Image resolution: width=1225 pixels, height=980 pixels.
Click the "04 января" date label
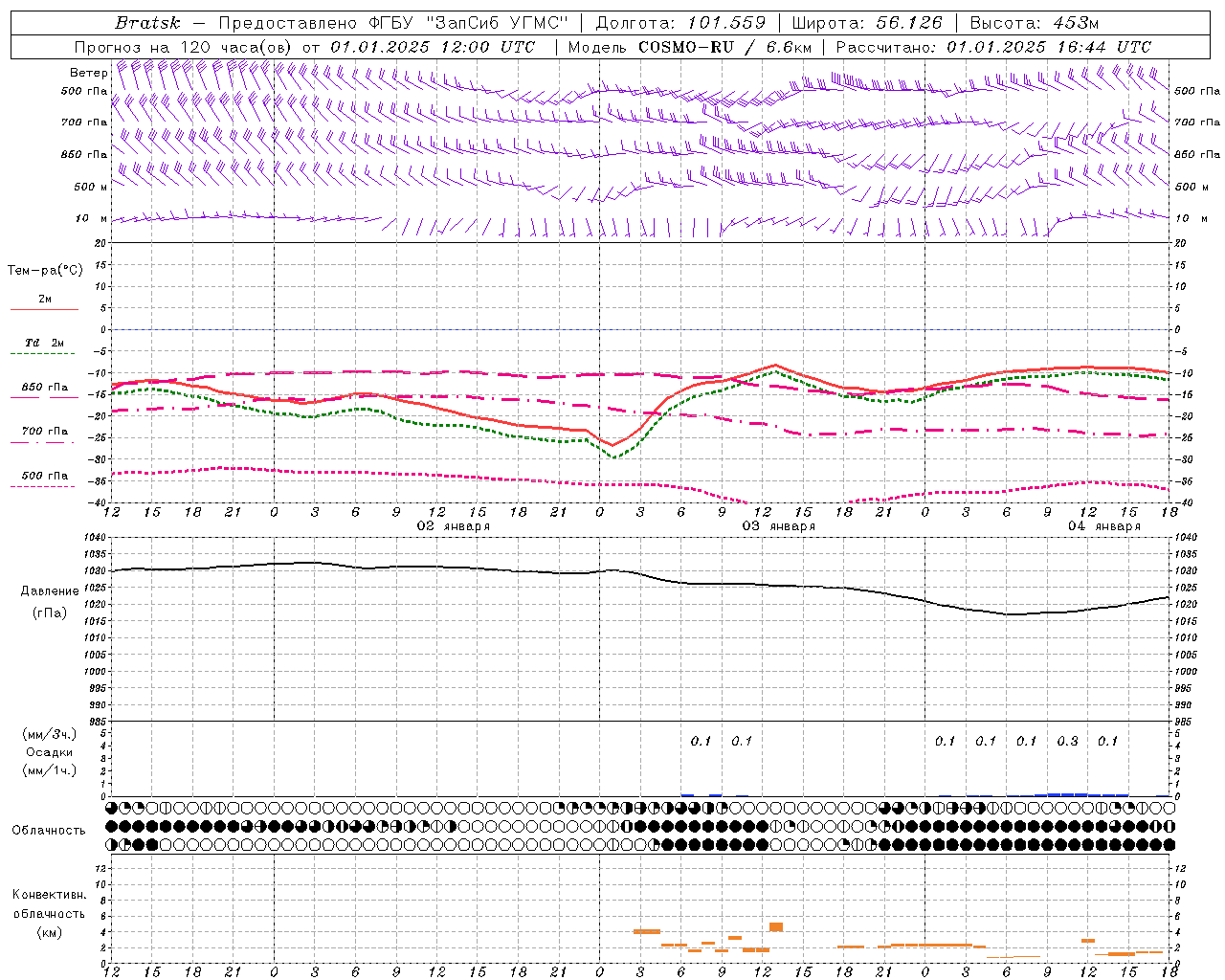pyautogui.click(x=1103, y=526)
